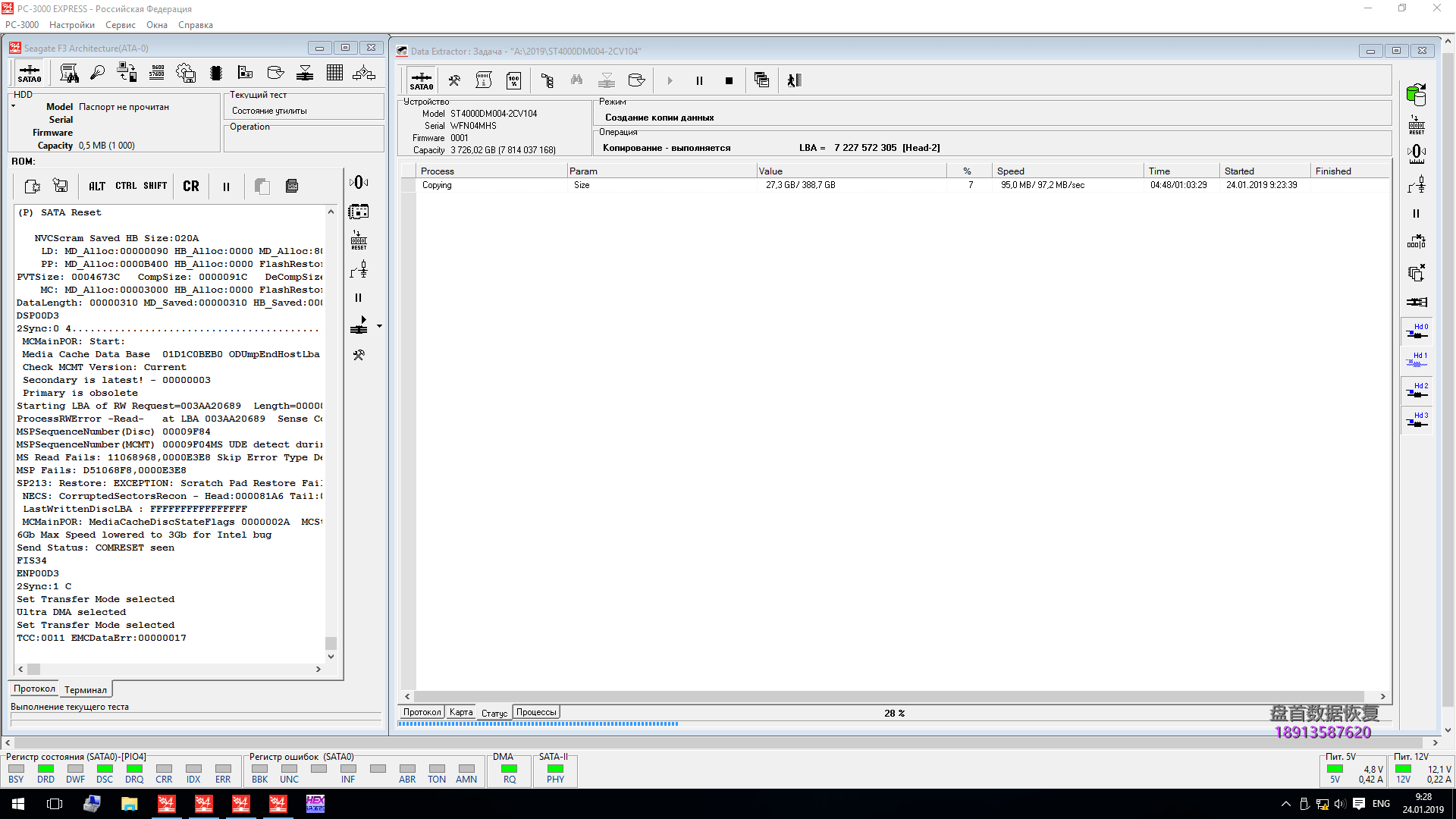Expand the dropdown arrow next to head-stack icon
This screenshot has width=1456, height=819.
[x=379, y=326]
